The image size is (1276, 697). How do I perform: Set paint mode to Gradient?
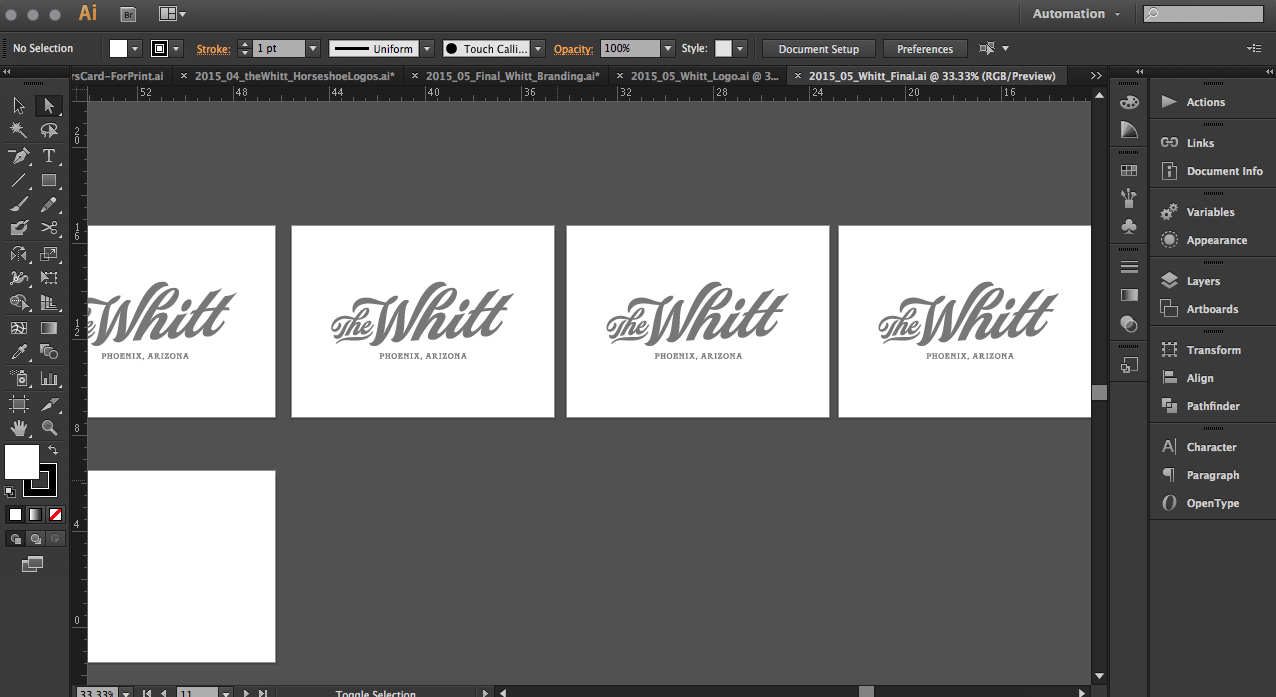[x=35, y=515]
